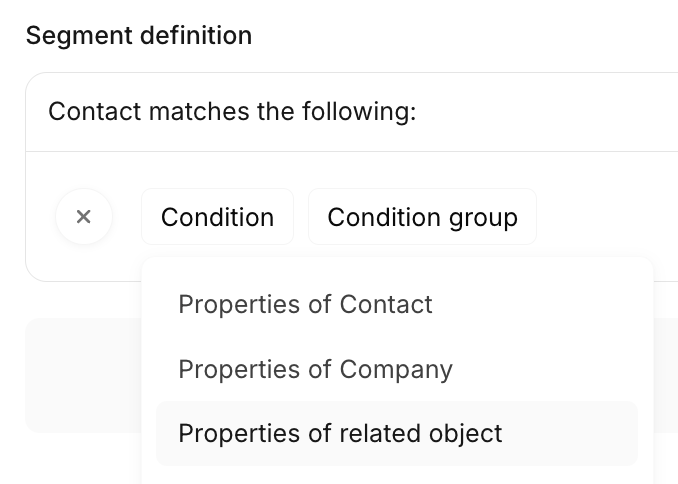Filter by Contact properties in the dropdown
678x484 pixels.
(305, 304)
